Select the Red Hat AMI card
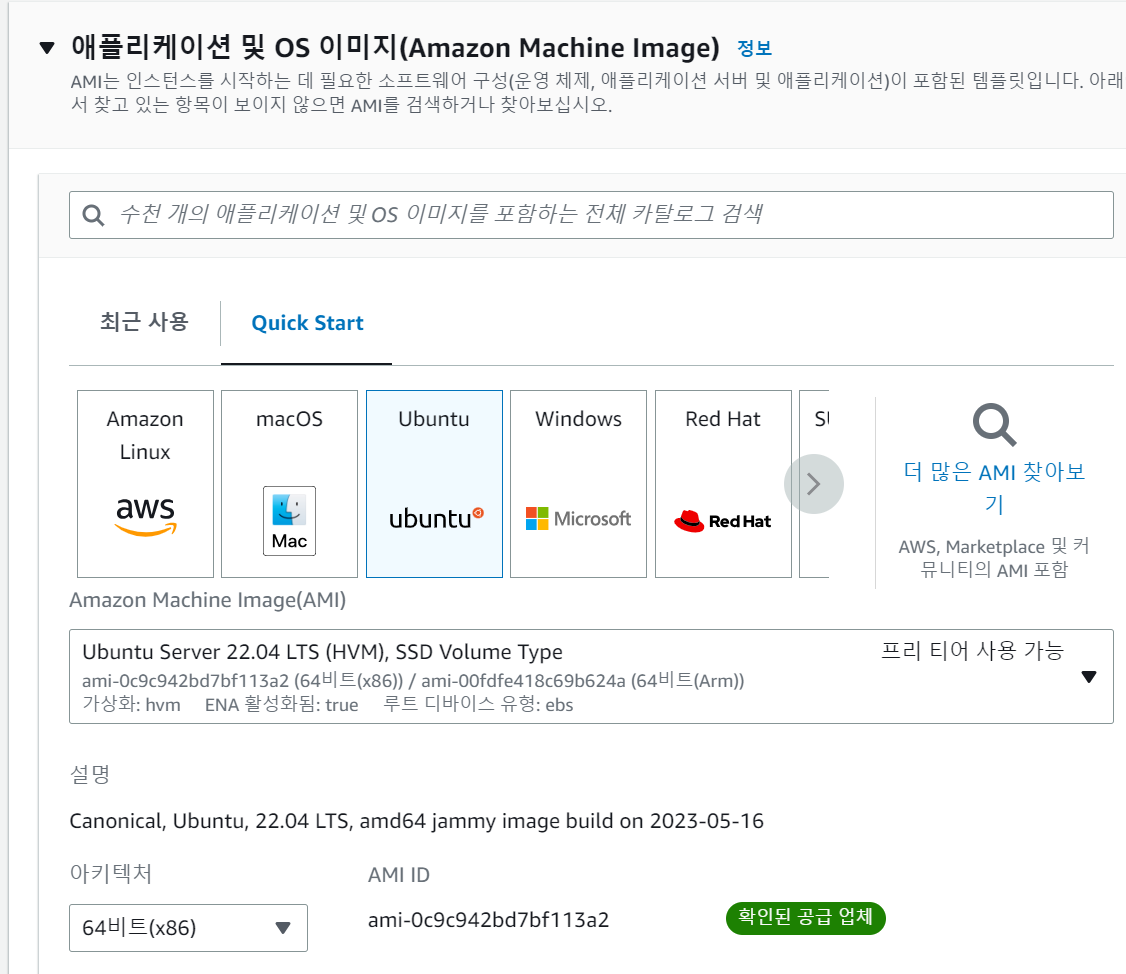 [723, 483]
